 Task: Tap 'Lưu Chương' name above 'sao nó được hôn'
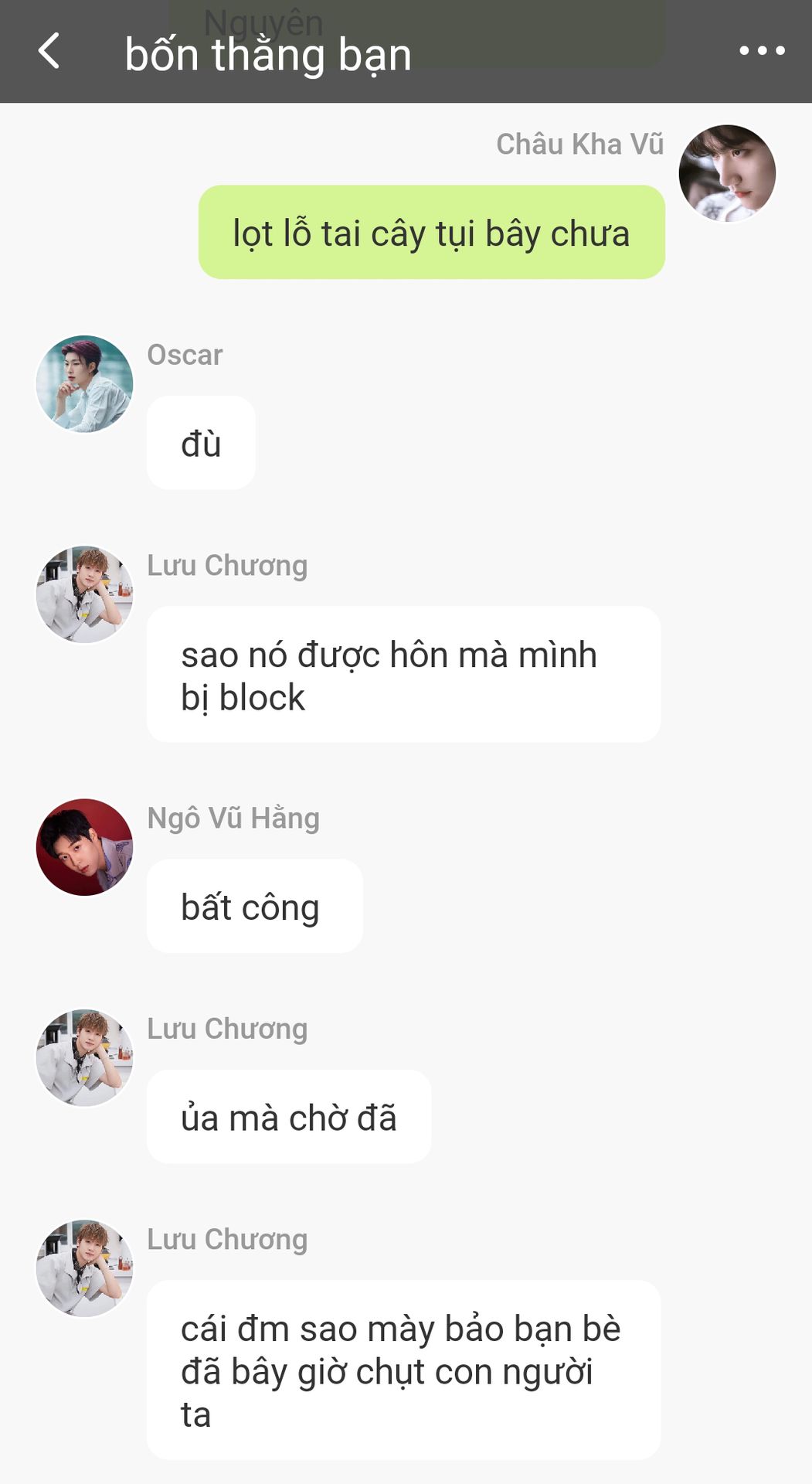(227, 566)
